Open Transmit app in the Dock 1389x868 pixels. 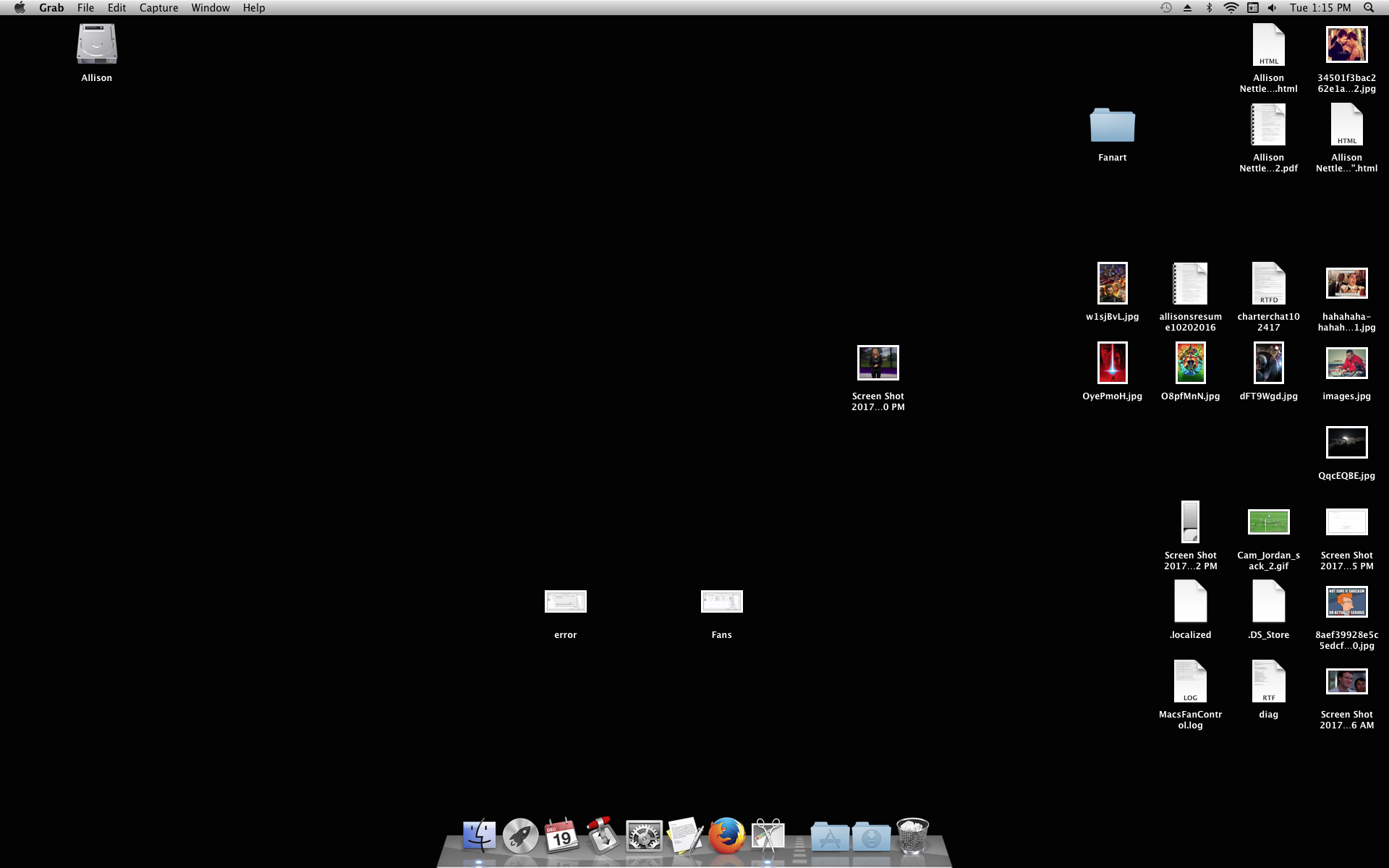602,837
